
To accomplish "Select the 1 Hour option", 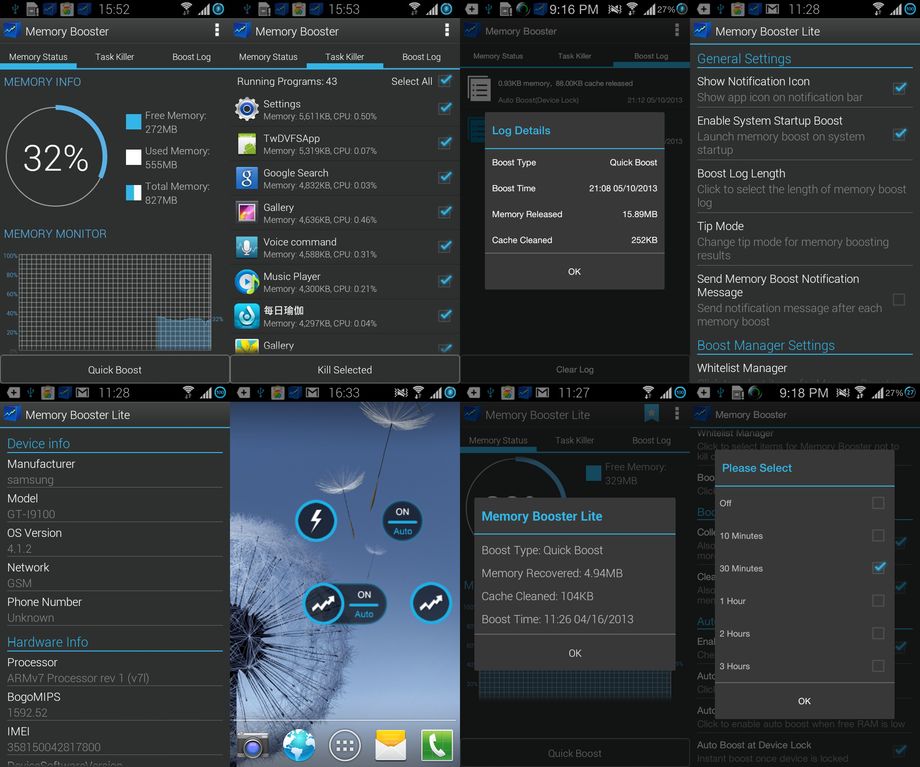I will pos(804,601).
